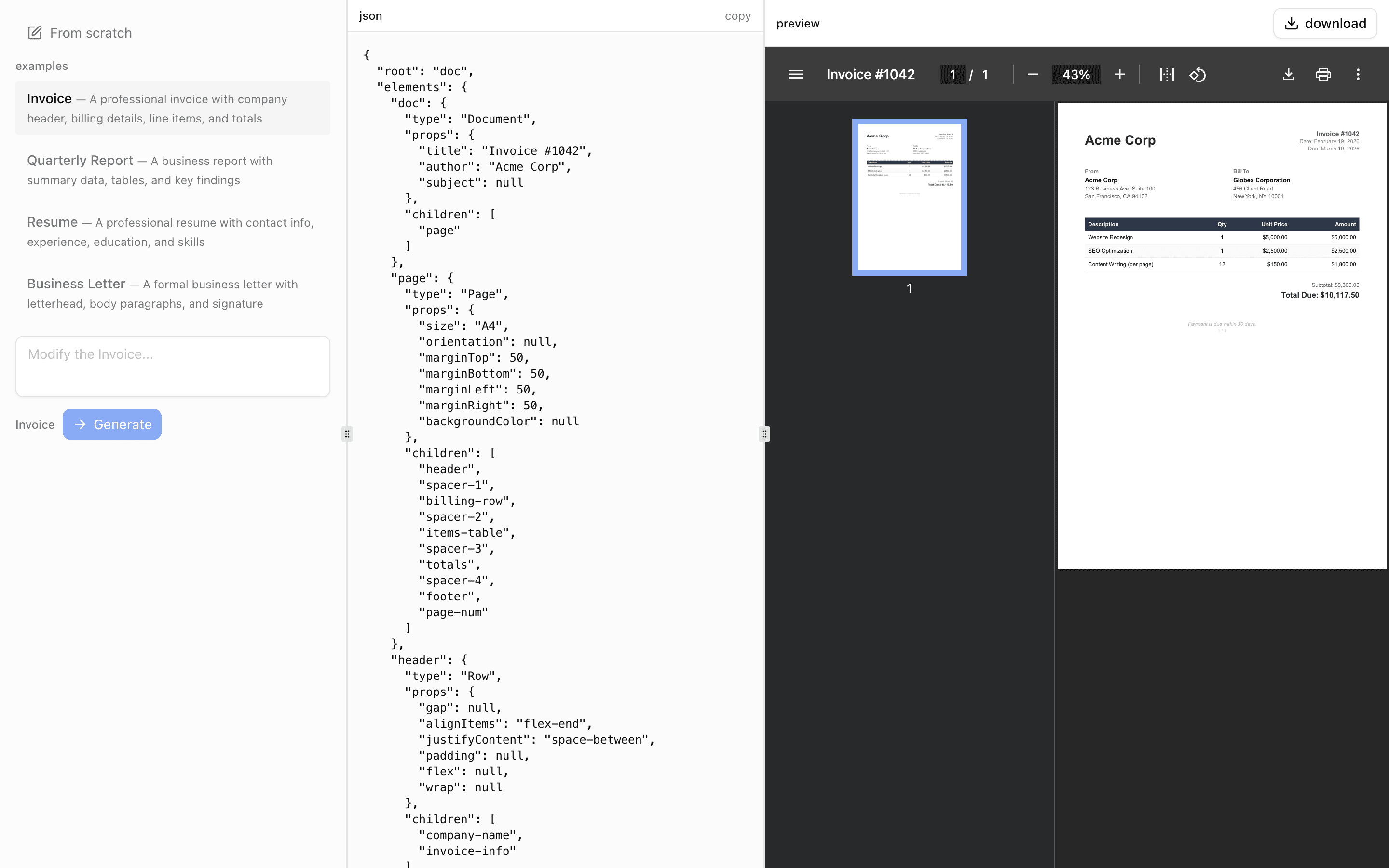Image resolution: width=1389 pixels, height=868 pixels.
Task: Click the Modify the Invoice text box
Action: [x=172, y=366]
